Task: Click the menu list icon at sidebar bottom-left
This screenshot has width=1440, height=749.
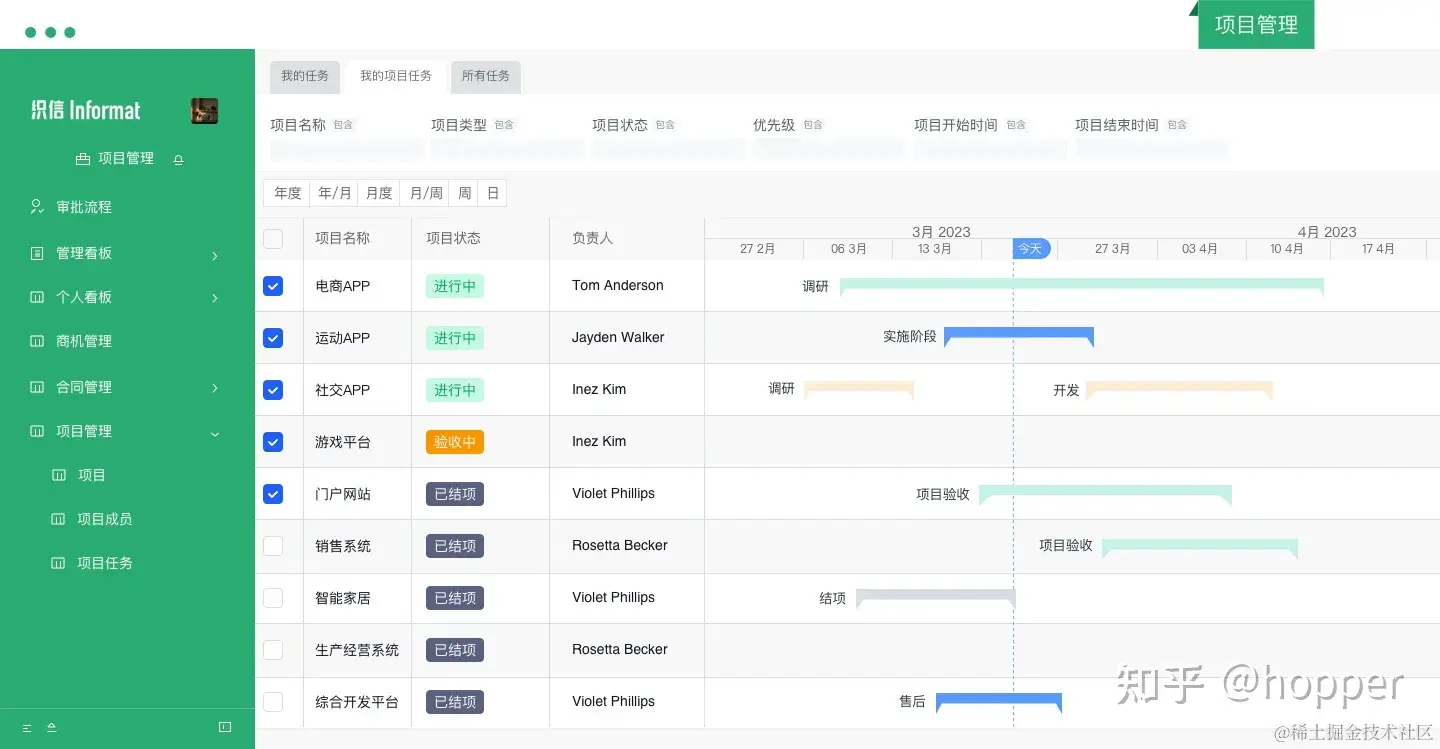Action: [27, 728]
